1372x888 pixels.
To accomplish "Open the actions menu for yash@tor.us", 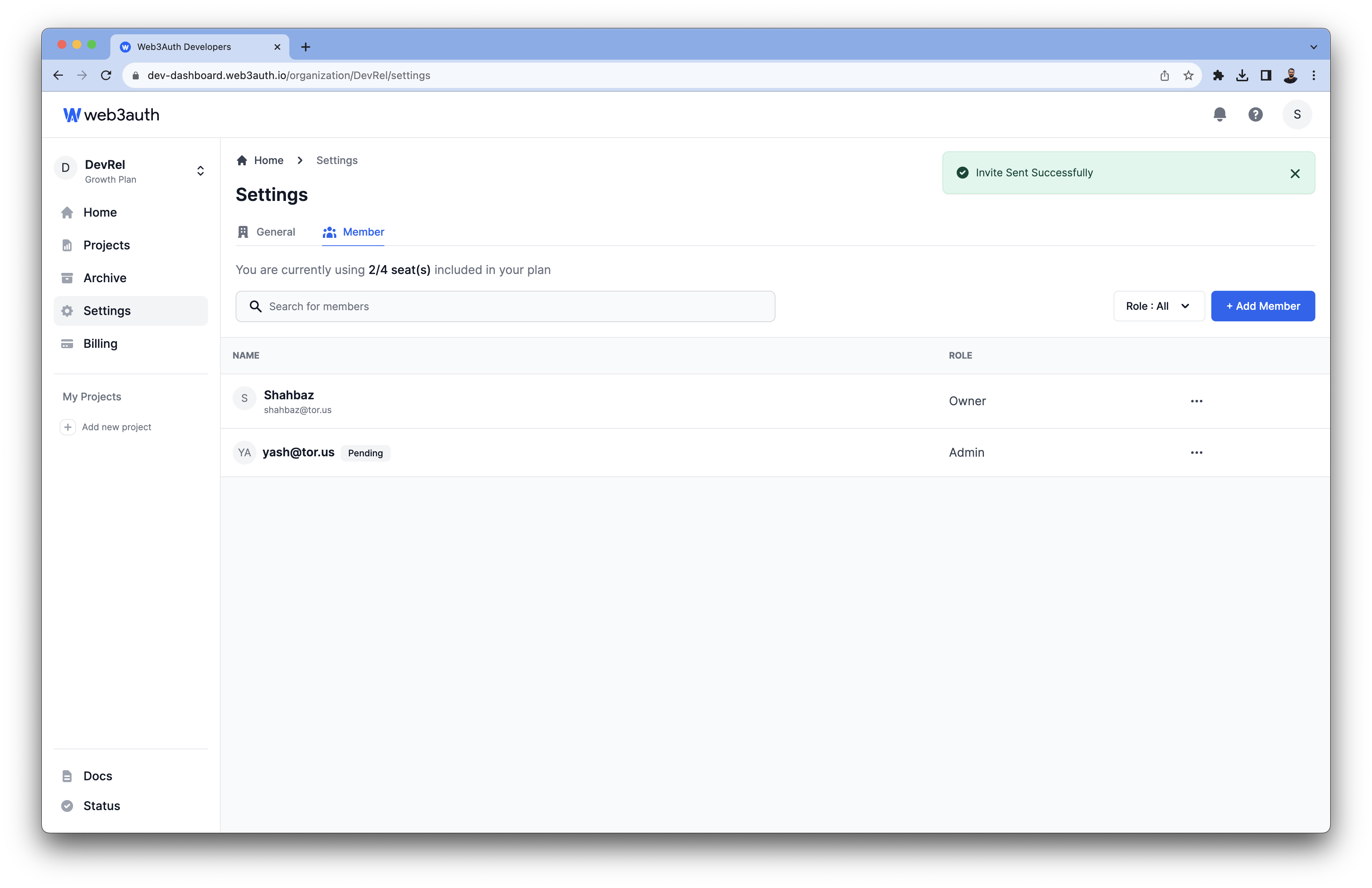I will pos(1196,452).
